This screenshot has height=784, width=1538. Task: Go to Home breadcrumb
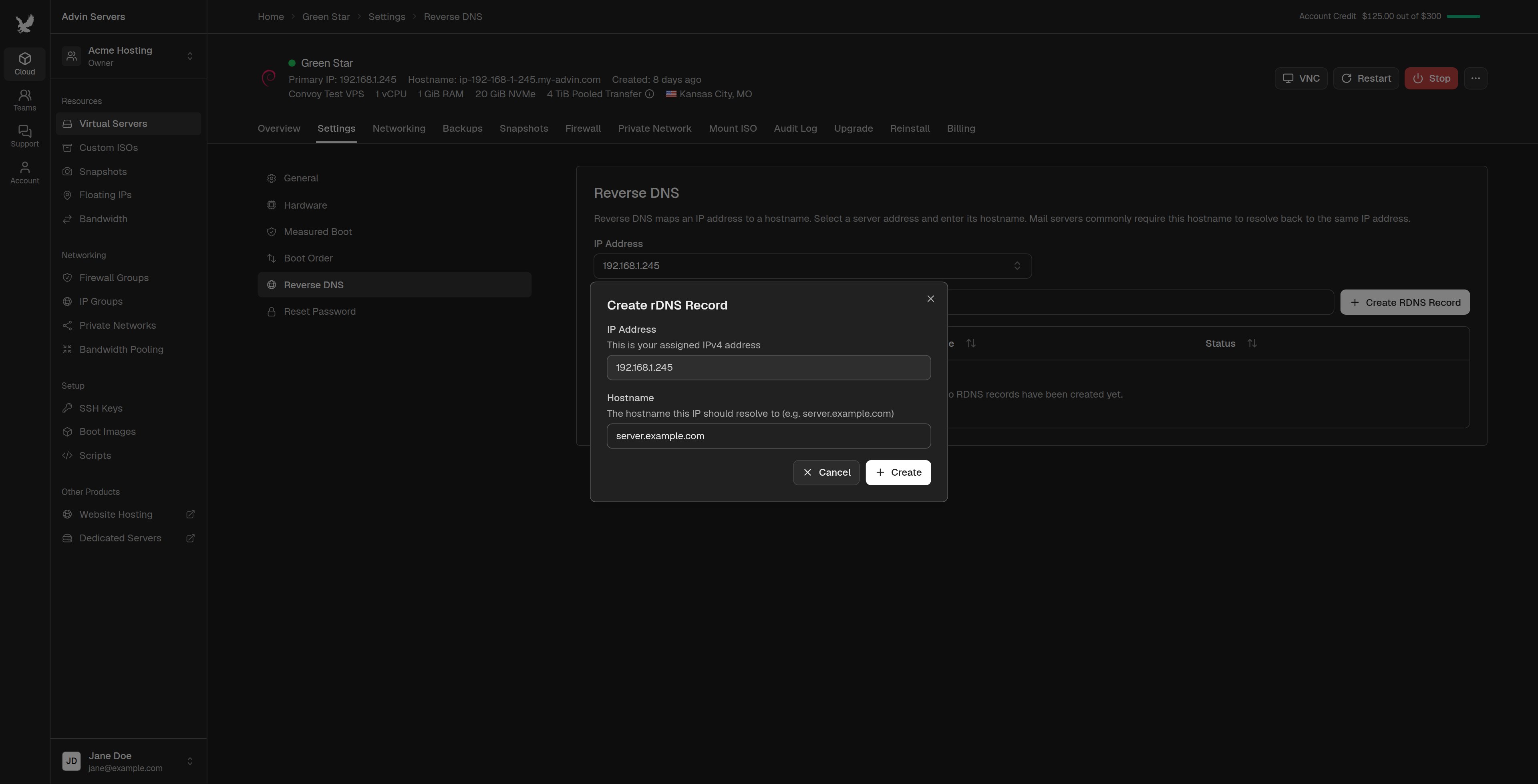[x=270, y=17]
